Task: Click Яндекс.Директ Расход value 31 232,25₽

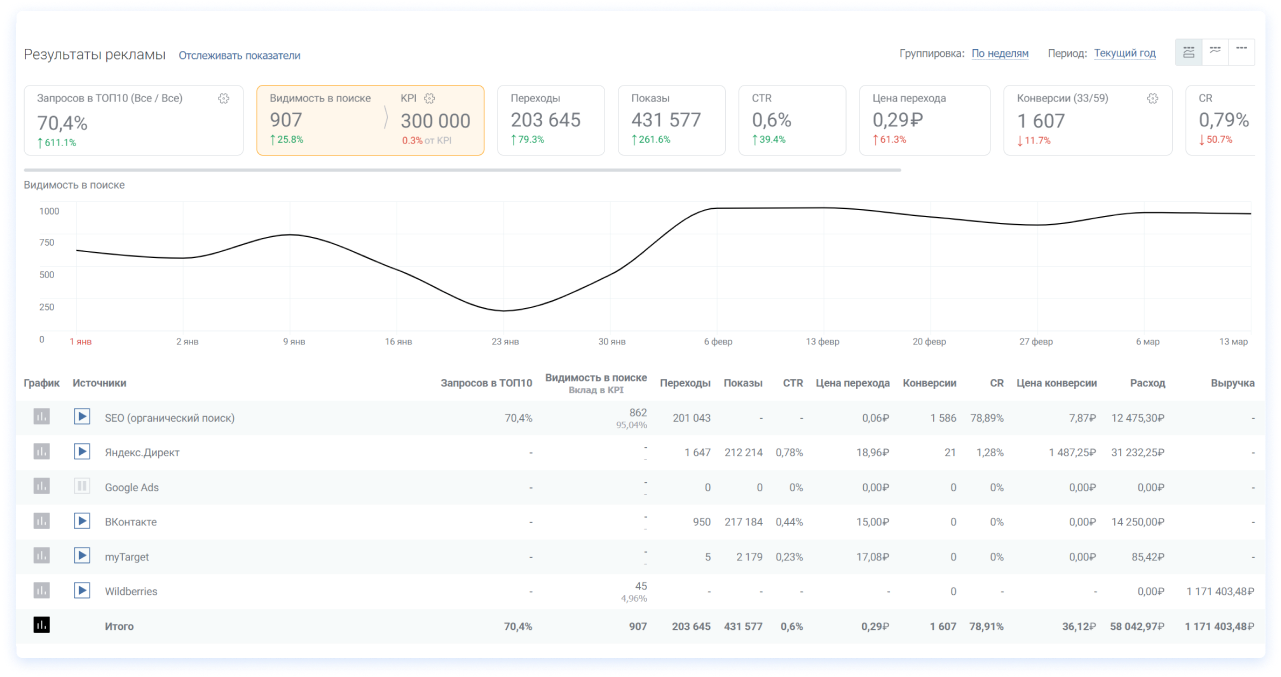Action: [1138, 453]
